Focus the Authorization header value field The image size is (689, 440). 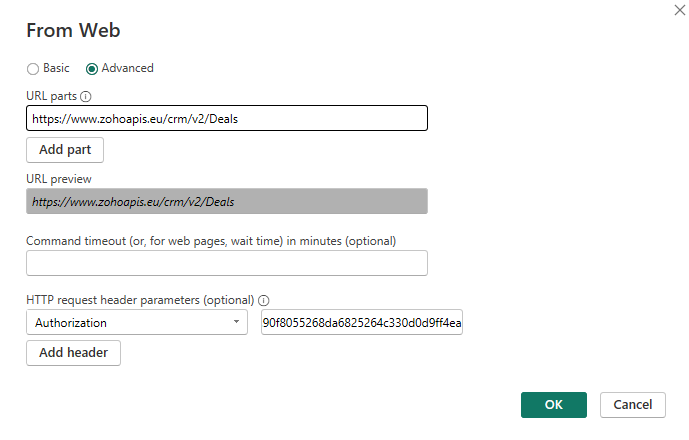(362, 322)
